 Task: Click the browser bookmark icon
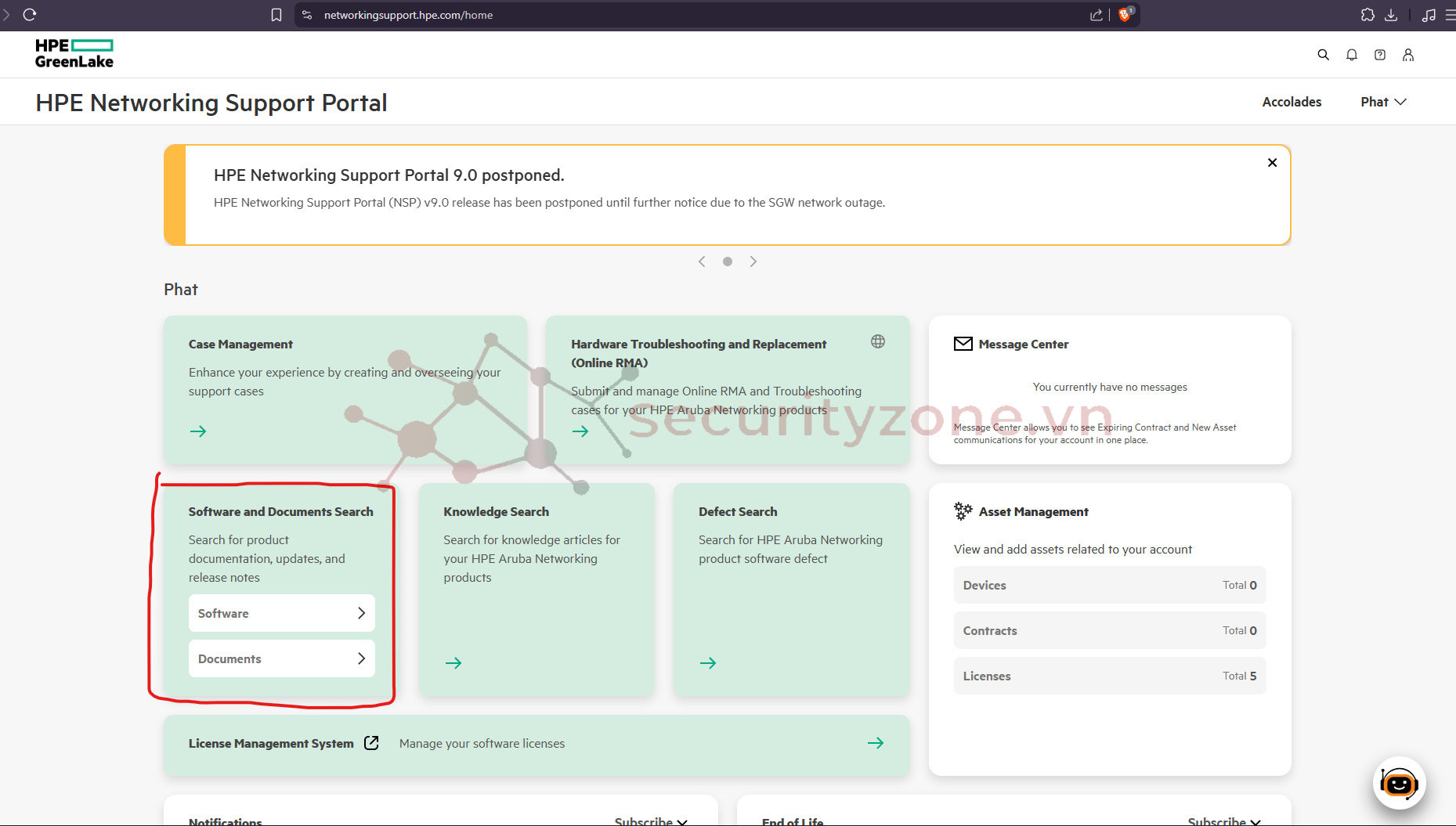coord(276,15)
